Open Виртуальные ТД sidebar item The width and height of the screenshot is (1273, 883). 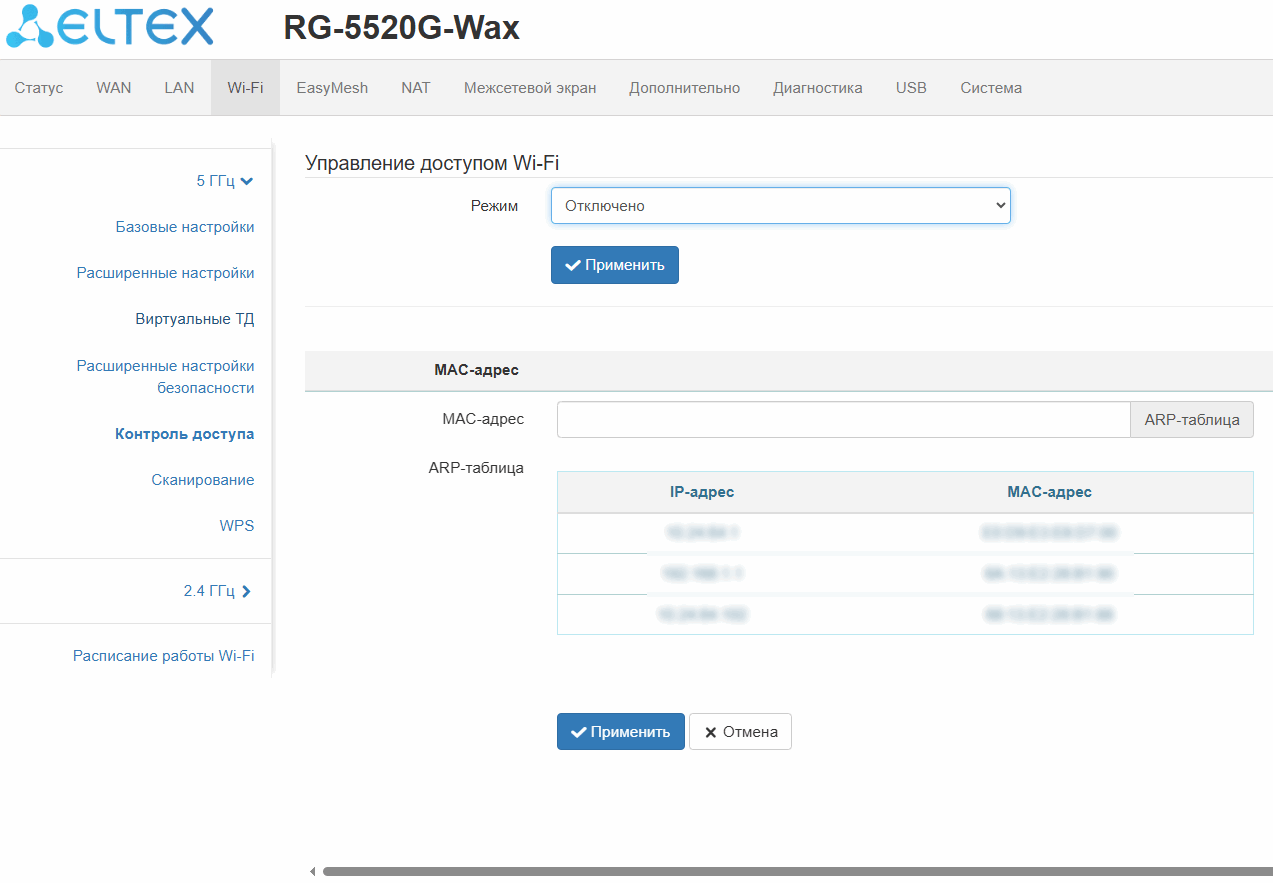point(194,319)
